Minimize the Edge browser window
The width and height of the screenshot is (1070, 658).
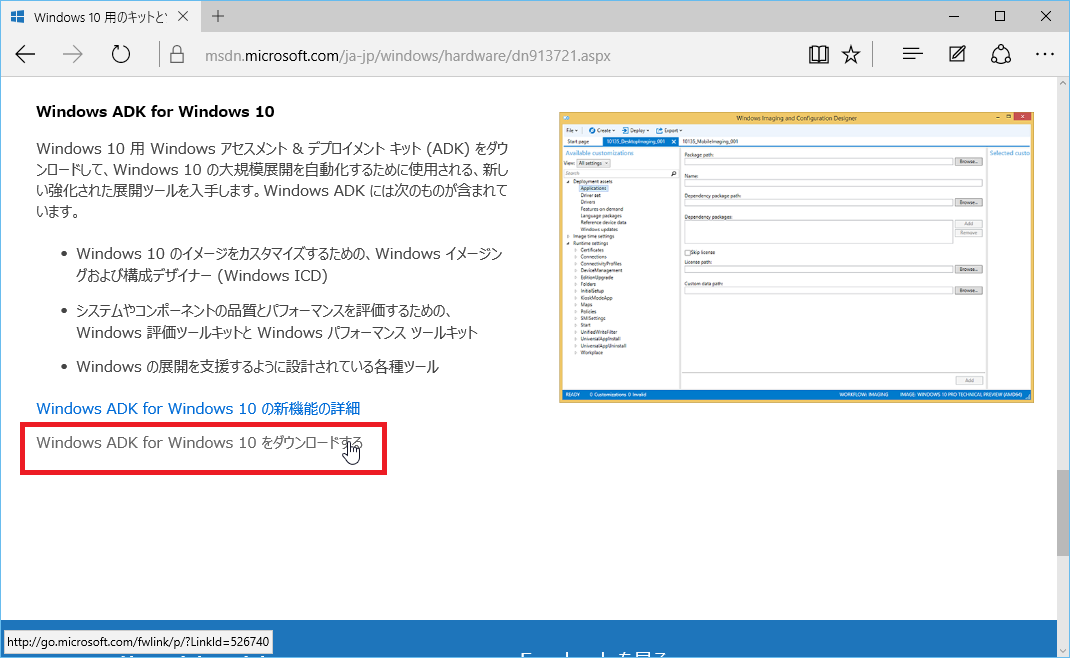click(954, 16)
